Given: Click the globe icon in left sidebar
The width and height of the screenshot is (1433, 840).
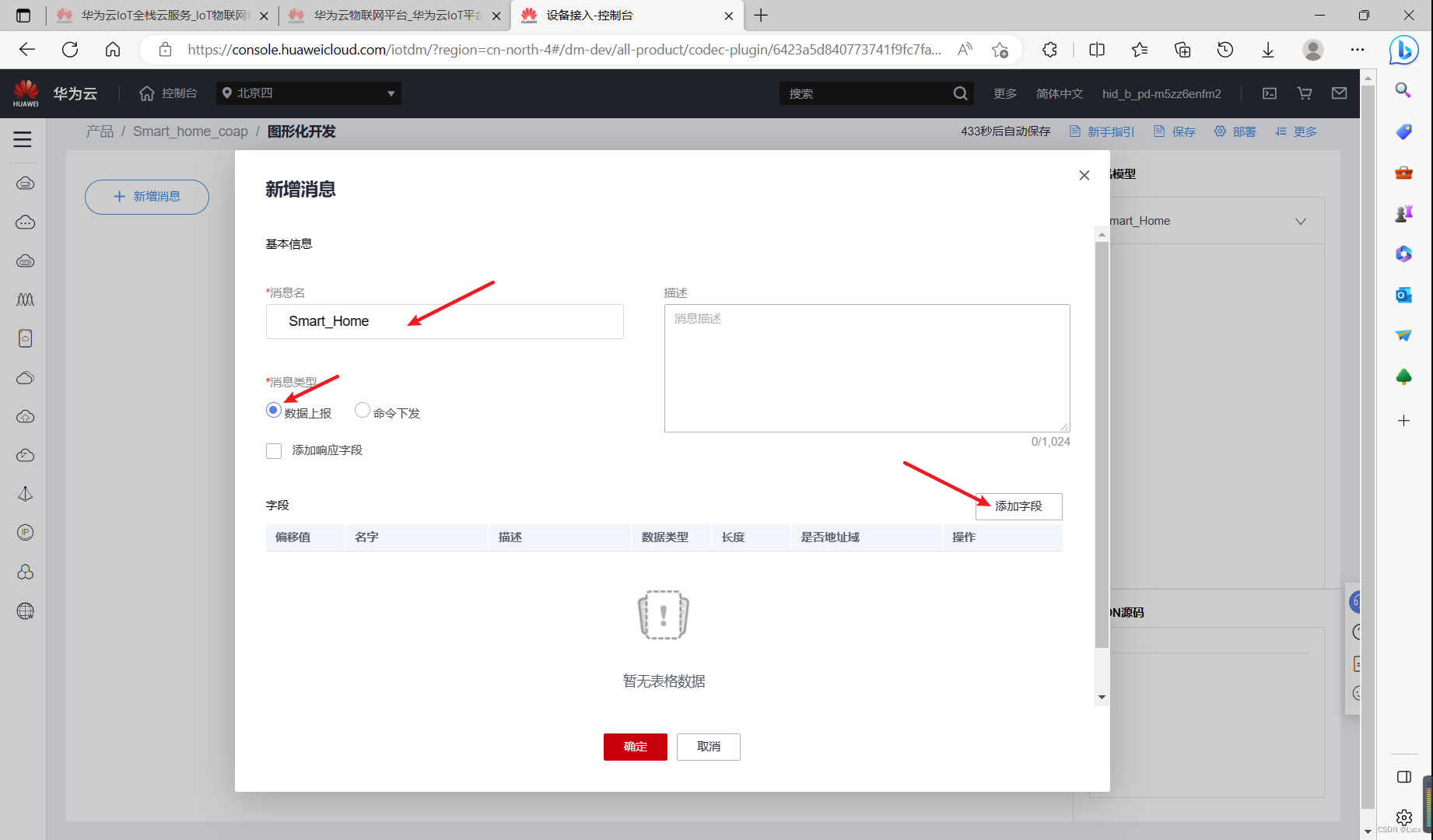Looking at the screenshot, I should [26, 611].
